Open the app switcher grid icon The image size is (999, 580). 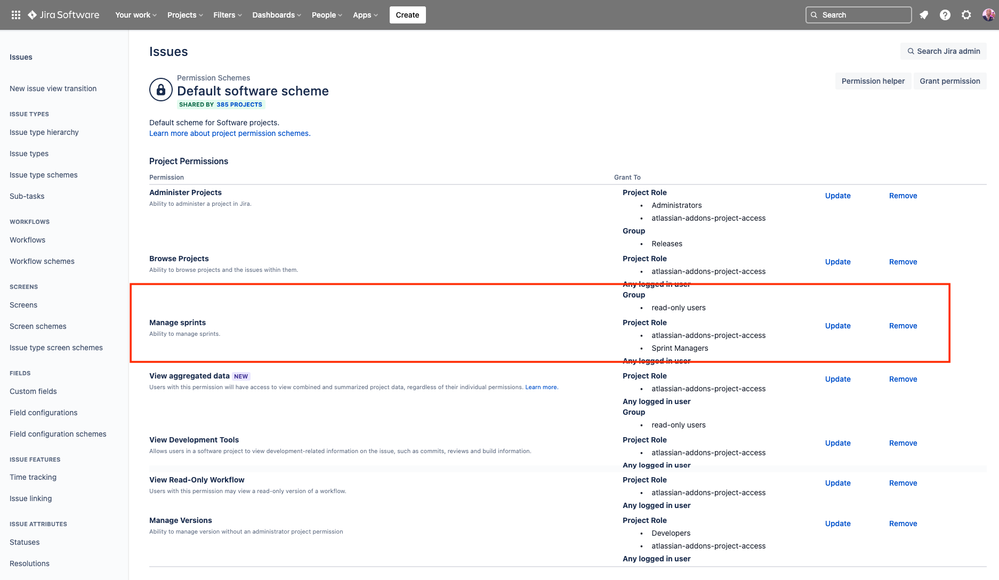(16, 15)
